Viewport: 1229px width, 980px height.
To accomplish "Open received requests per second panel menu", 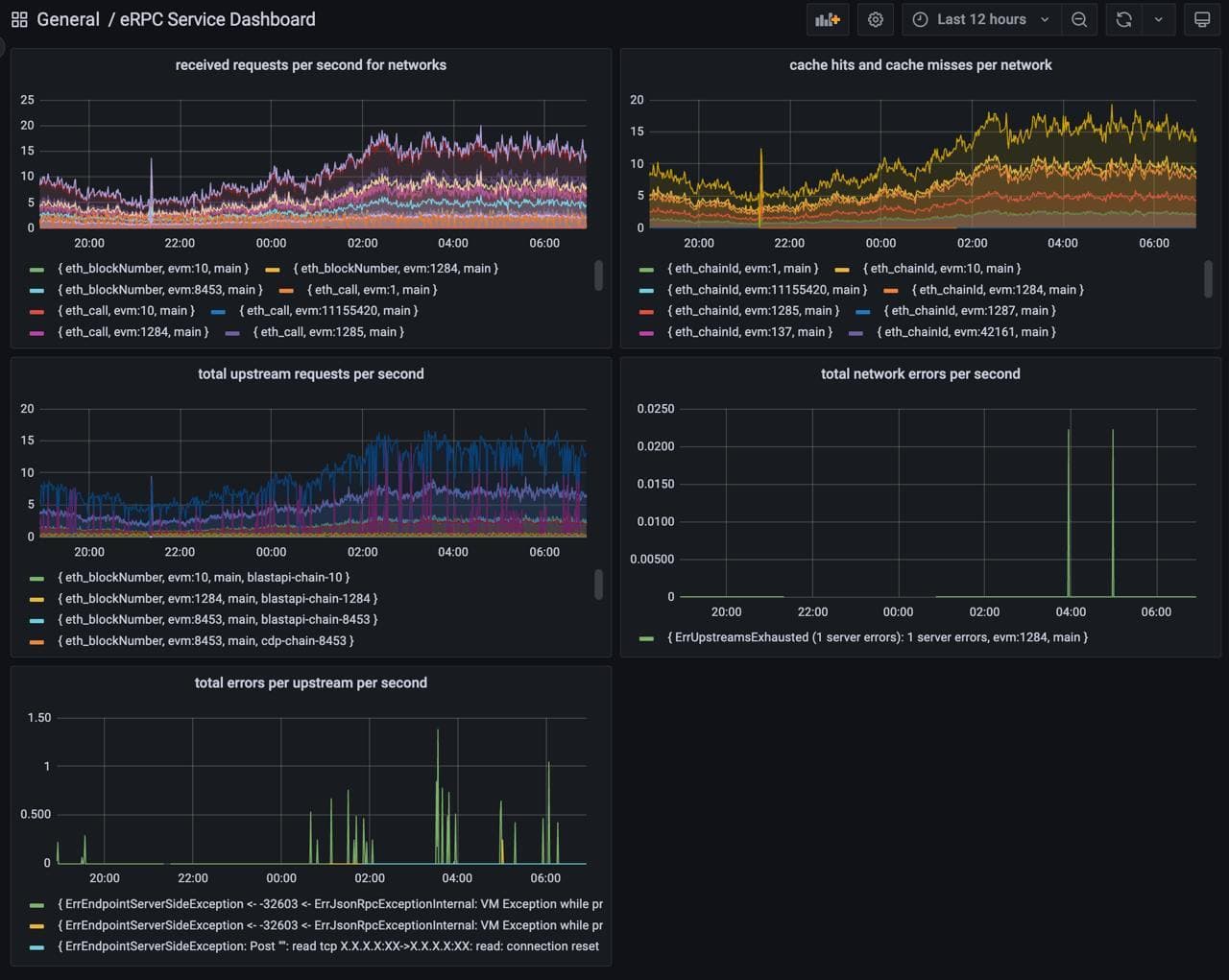I will [x=310, y=65].
